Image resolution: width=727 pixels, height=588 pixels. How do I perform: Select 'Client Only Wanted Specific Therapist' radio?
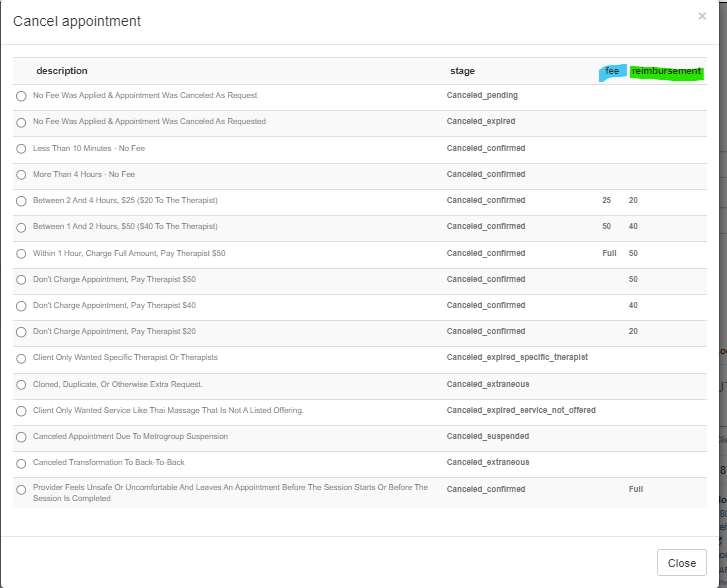(21, 358)
